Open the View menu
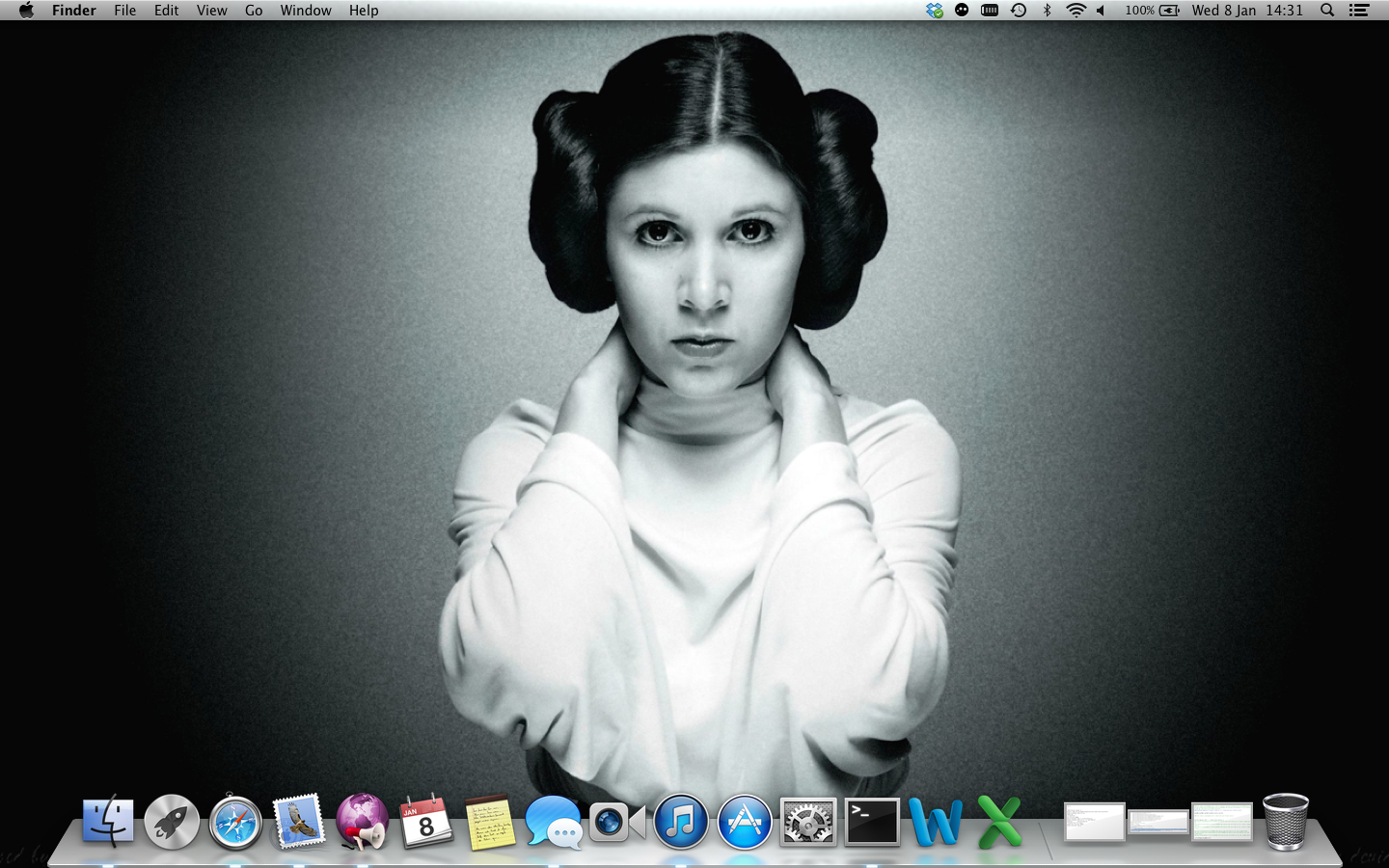 pos(212,11)
